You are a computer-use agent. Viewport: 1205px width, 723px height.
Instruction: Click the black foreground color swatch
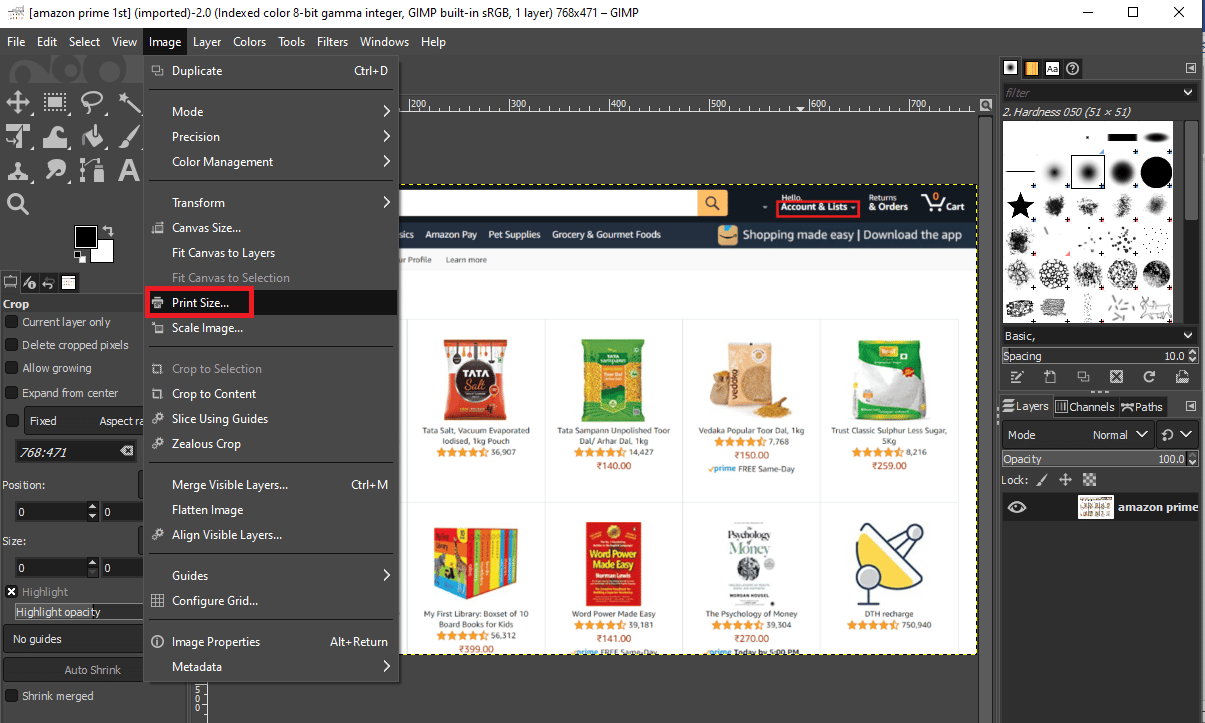pyautogui.click(x=86, y=236)
